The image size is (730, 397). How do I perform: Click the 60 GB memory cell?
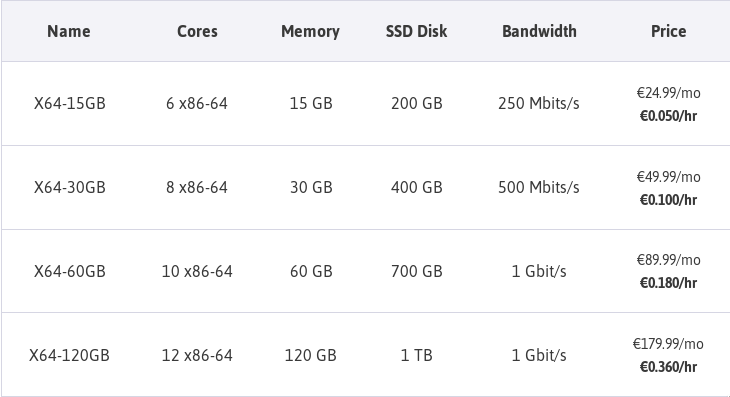point(311,271)
